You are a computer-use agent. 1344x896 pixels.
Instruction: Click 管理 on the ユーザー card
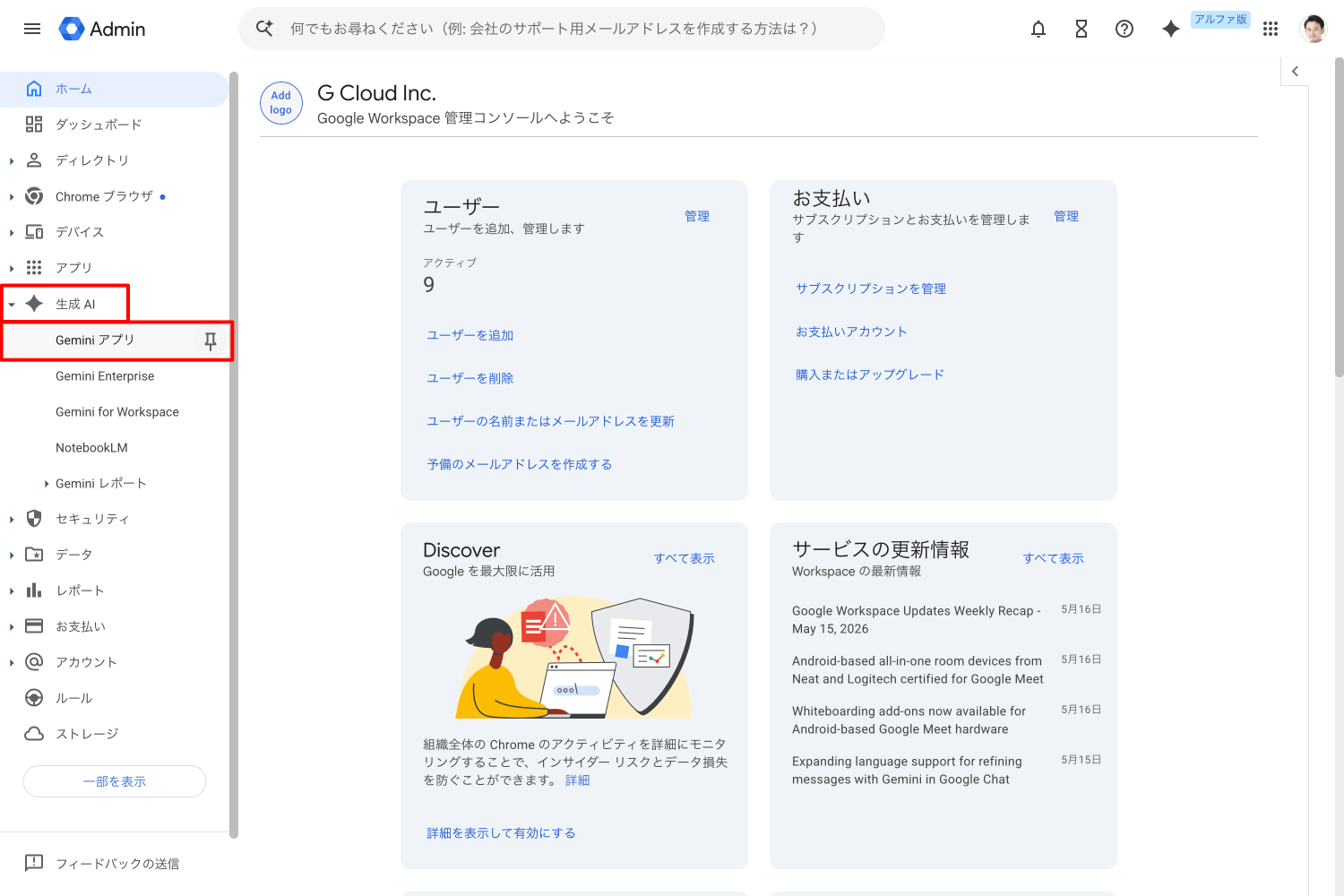click(x=697, y=216)
